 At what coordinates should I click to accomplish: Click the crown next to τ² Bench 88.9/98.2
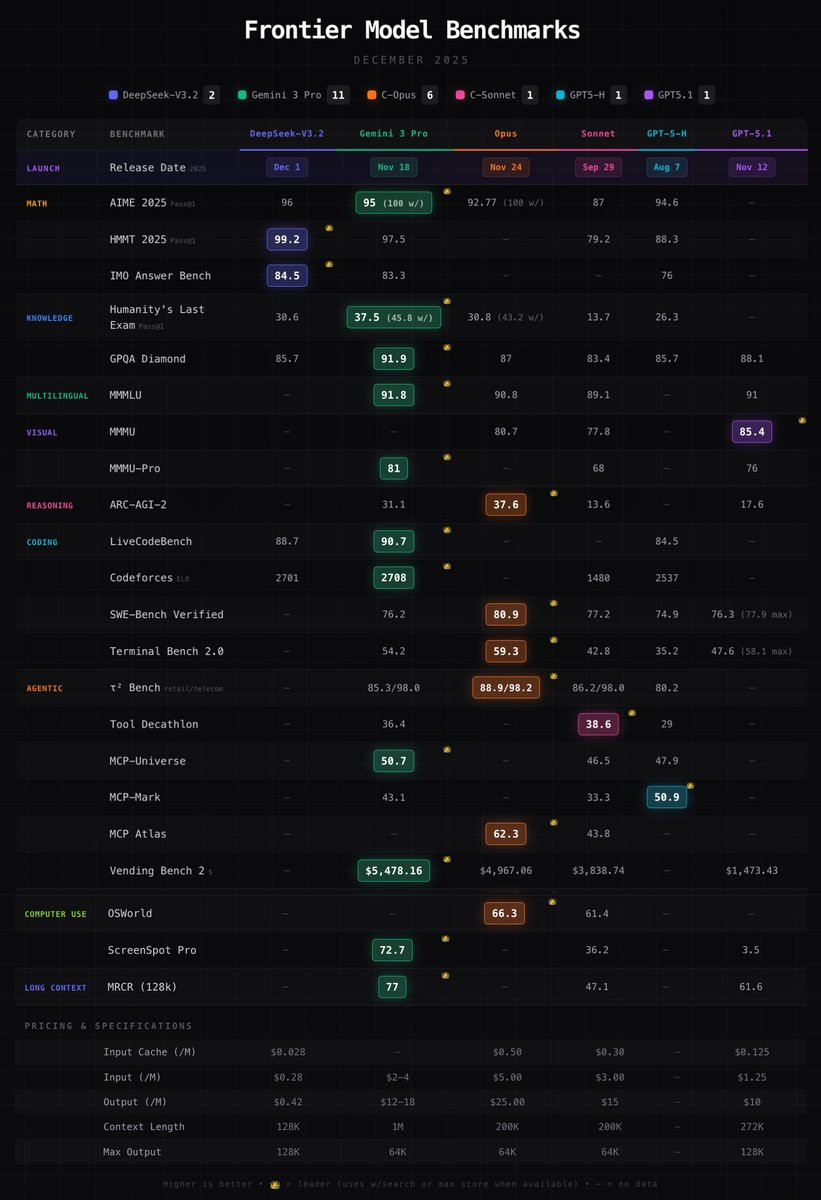(553, 676)
